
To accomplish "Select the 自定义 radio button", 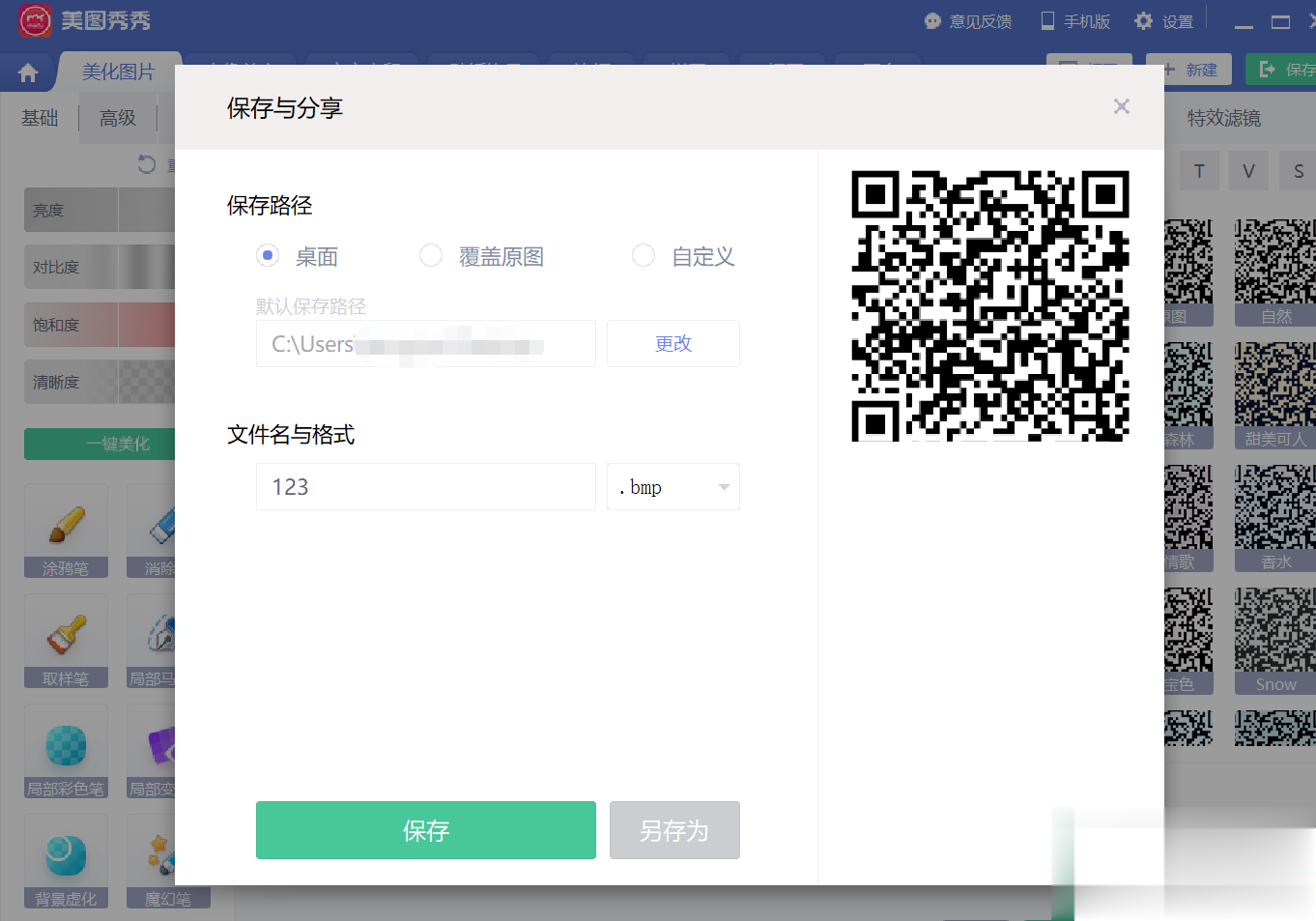I will click(x=644, y=255).
